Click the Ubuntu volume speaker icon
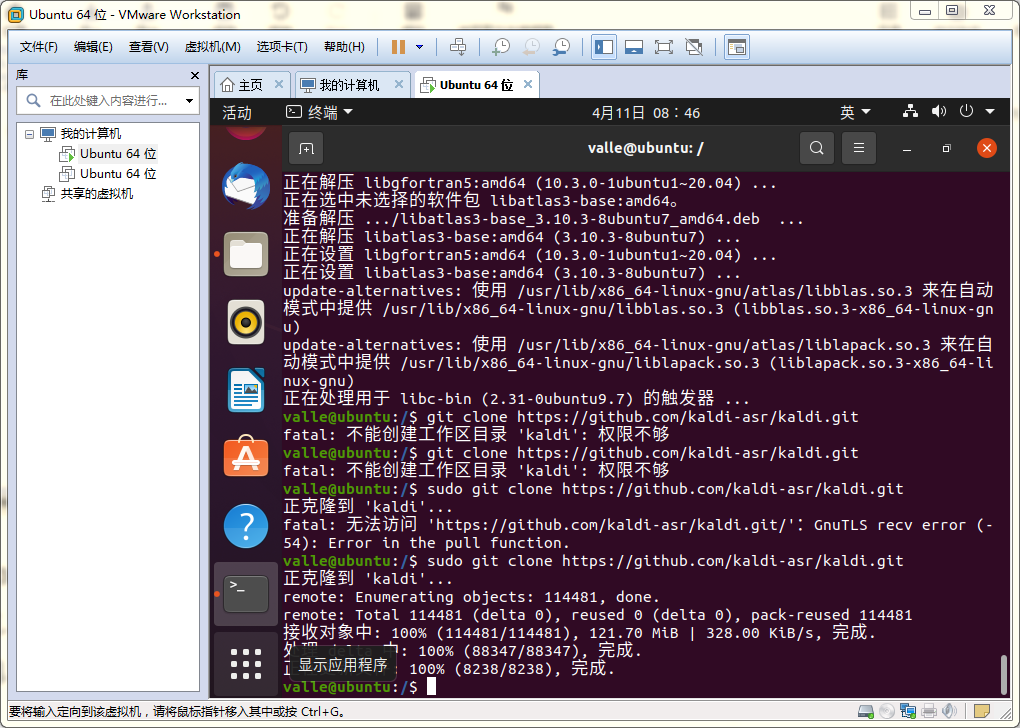Image resolution: width=1020 pixels, height=728 pixels. [x=938, y=111]
